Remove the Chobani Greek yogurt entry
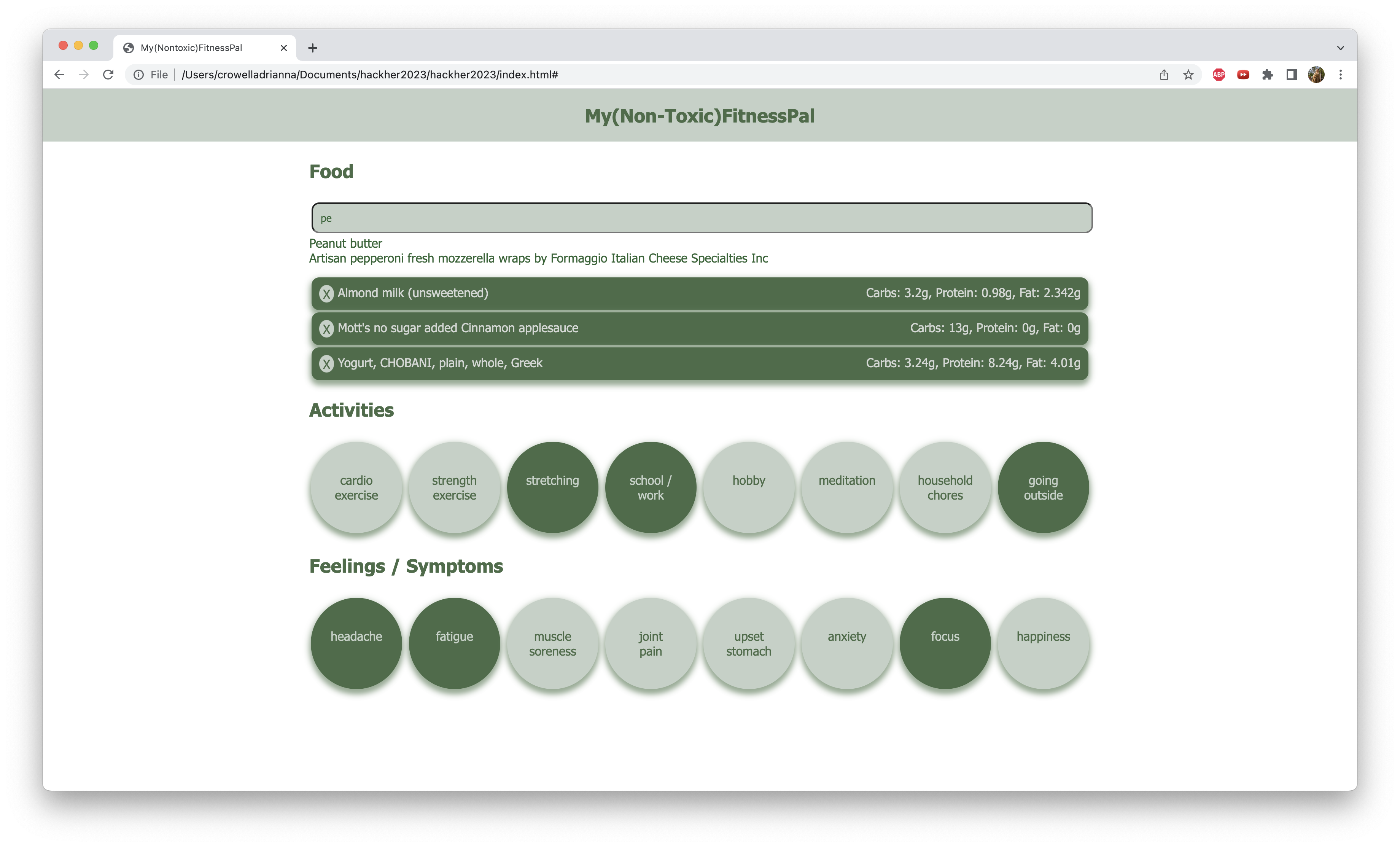Viewport: 1400px width, 847px height. point(326,363)
